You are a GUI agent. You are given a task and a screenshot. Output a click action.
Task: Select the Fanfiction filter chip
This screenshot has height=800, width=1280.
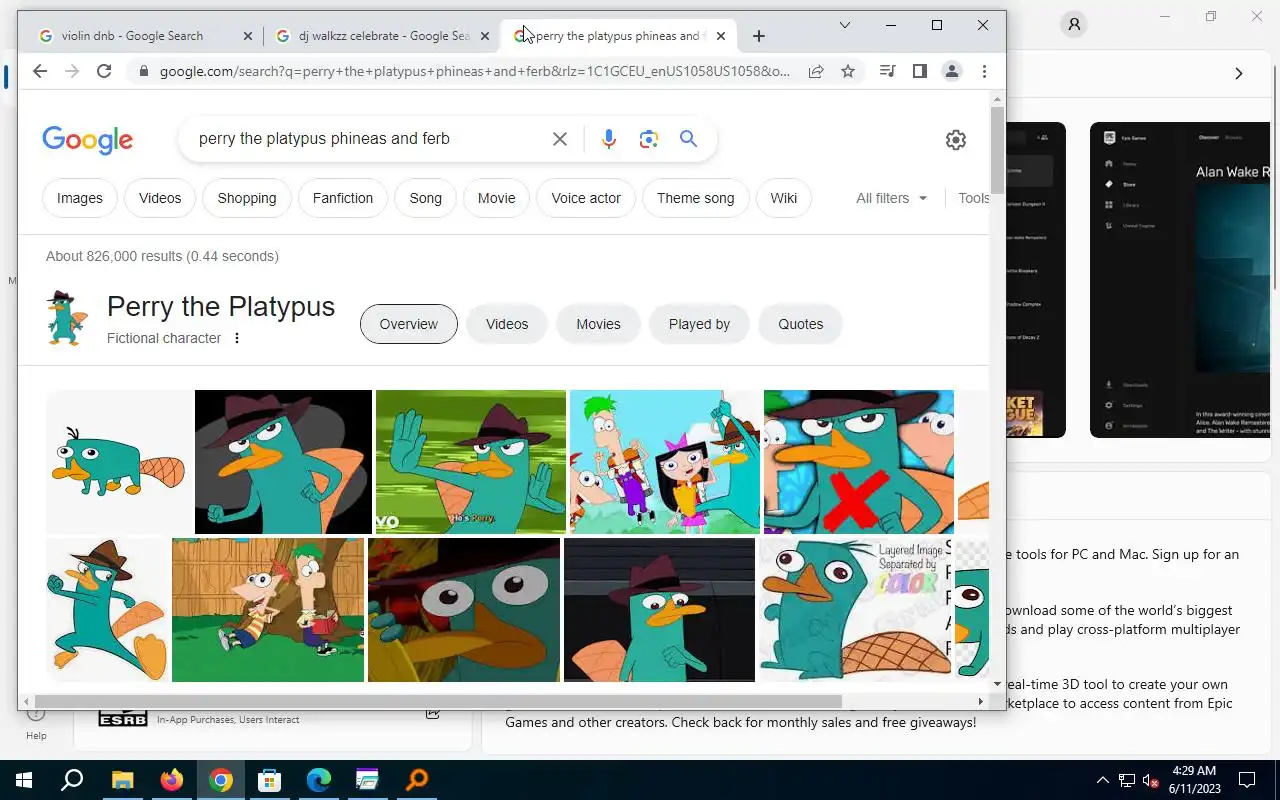point(343,198)
